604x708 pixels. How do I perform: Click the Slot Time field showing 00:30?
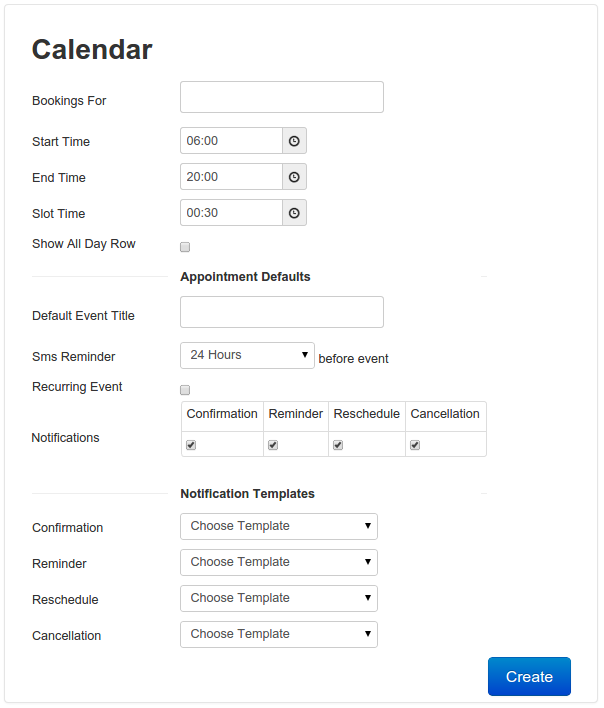(232, 213)
